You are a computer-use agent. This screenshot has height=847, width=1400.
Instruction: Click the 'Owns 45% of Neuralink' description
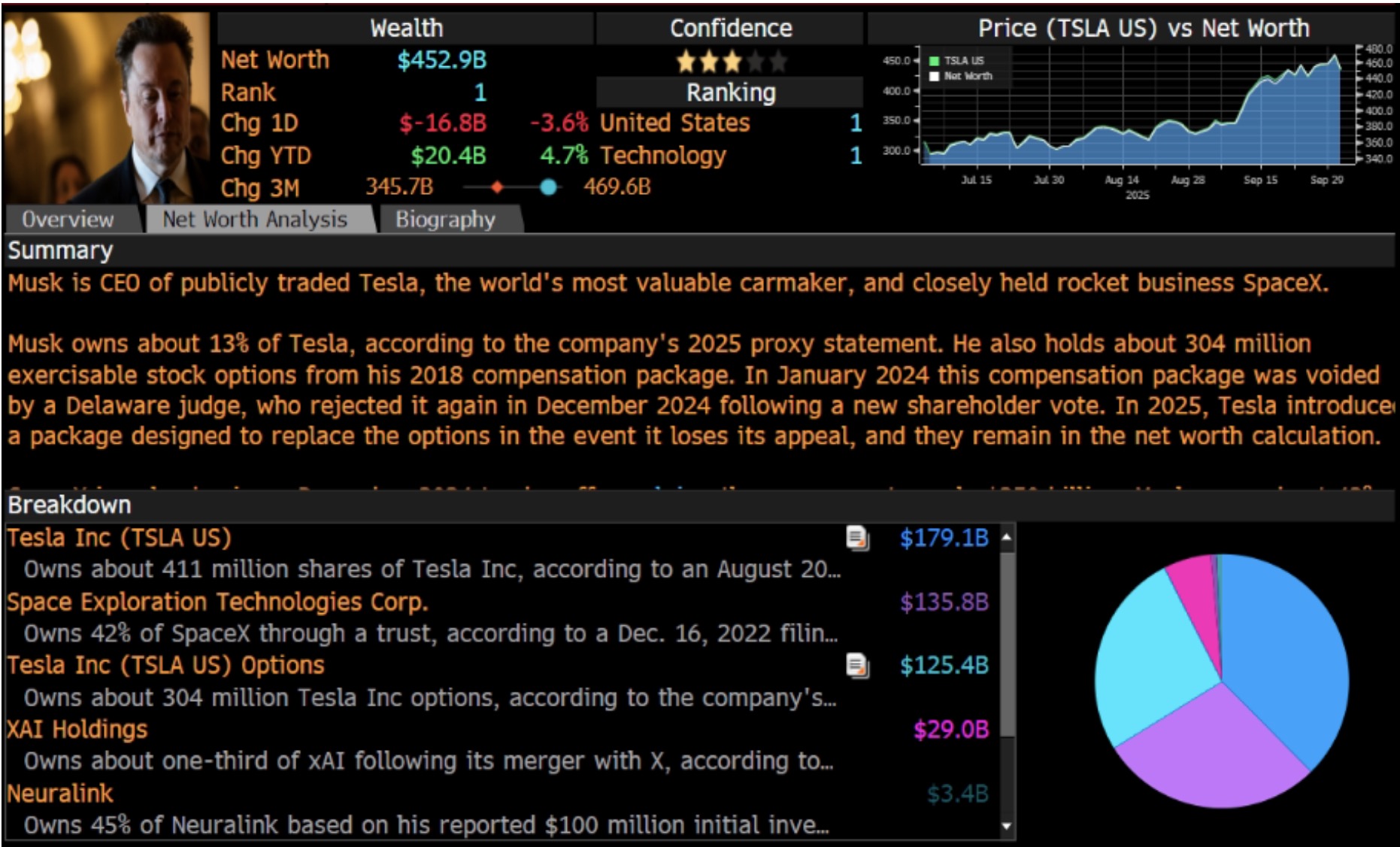click(426, 825)
